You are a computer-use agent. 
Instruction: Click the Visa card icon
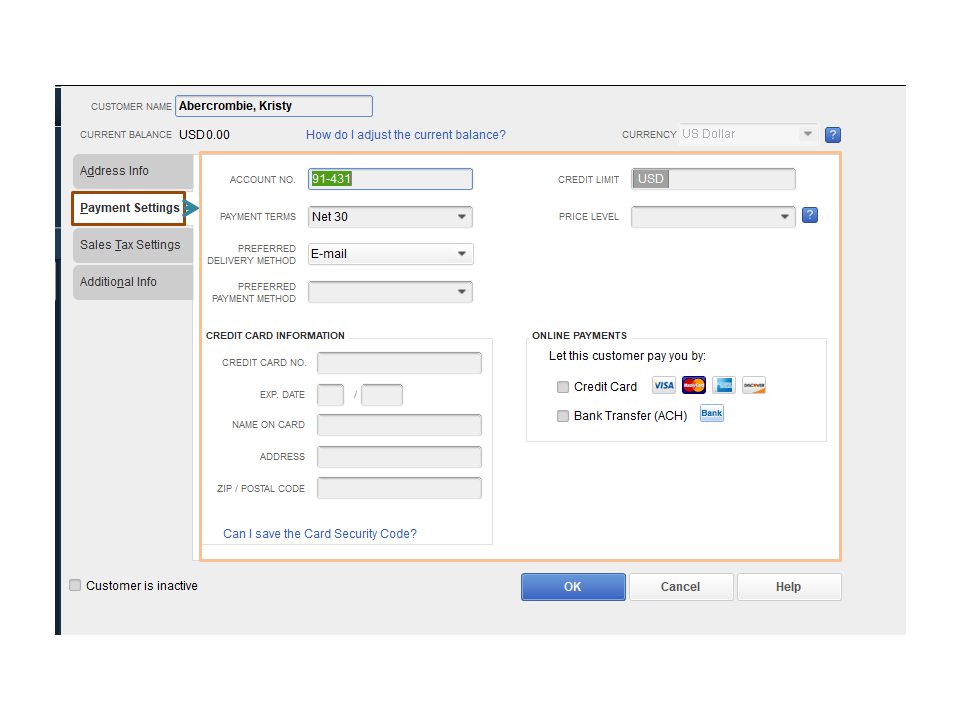663,385
